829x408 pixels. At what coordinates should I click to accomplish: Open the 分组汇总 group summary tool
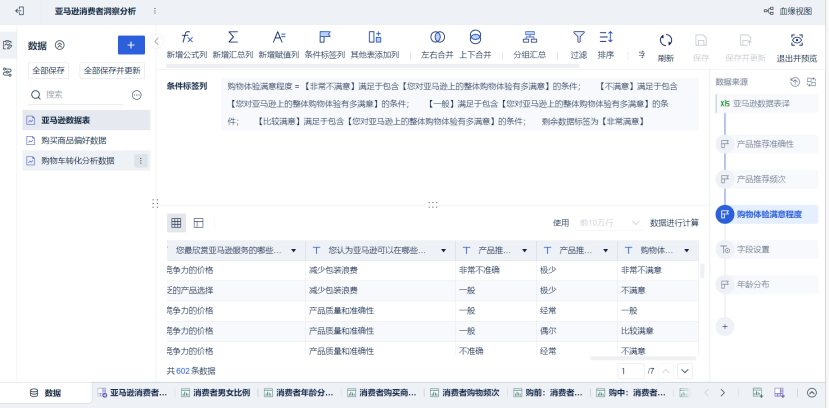[530, 45]
